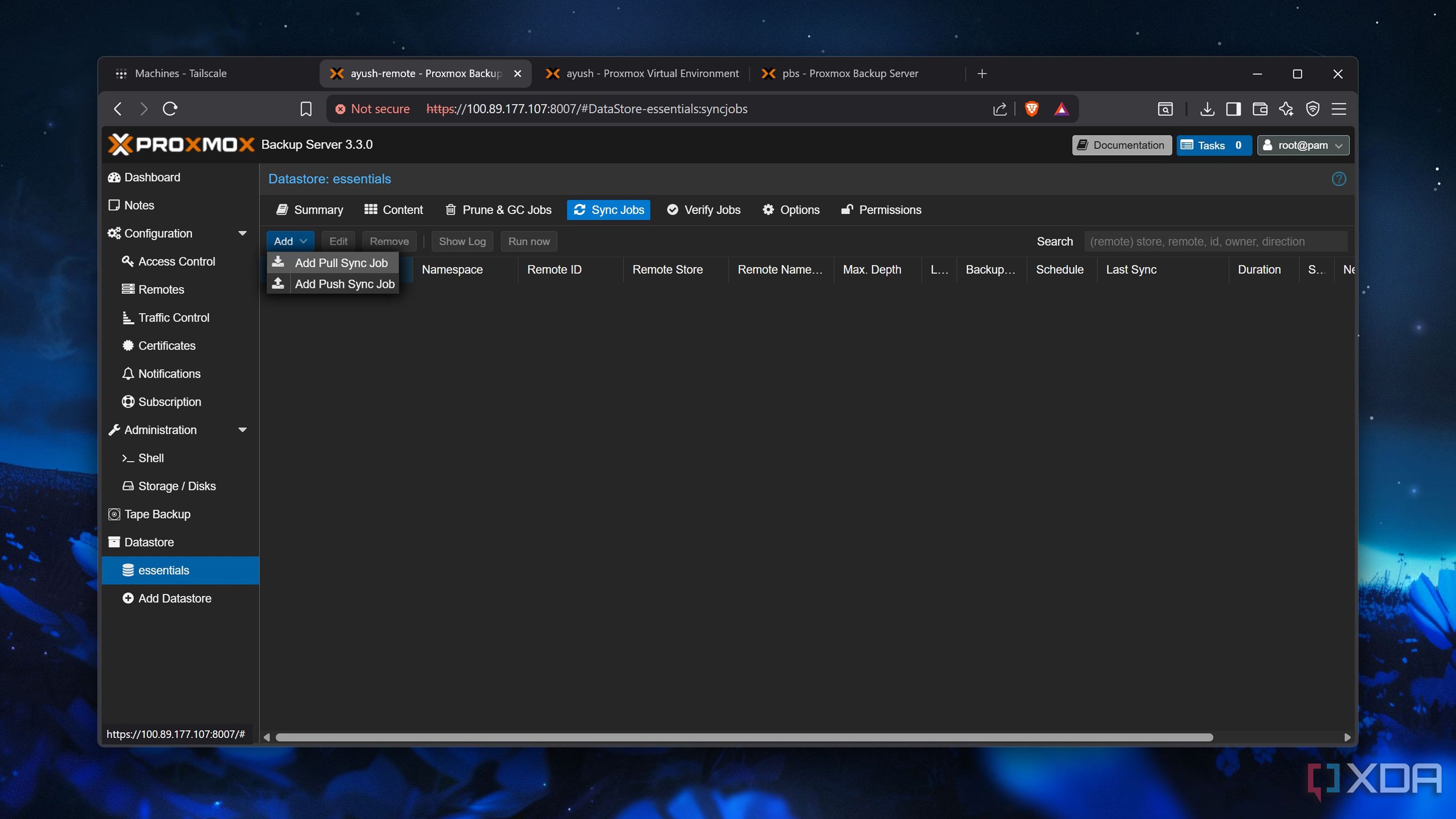
Task: Open the Verify Jobs tab
Action: tap(704, 210)
